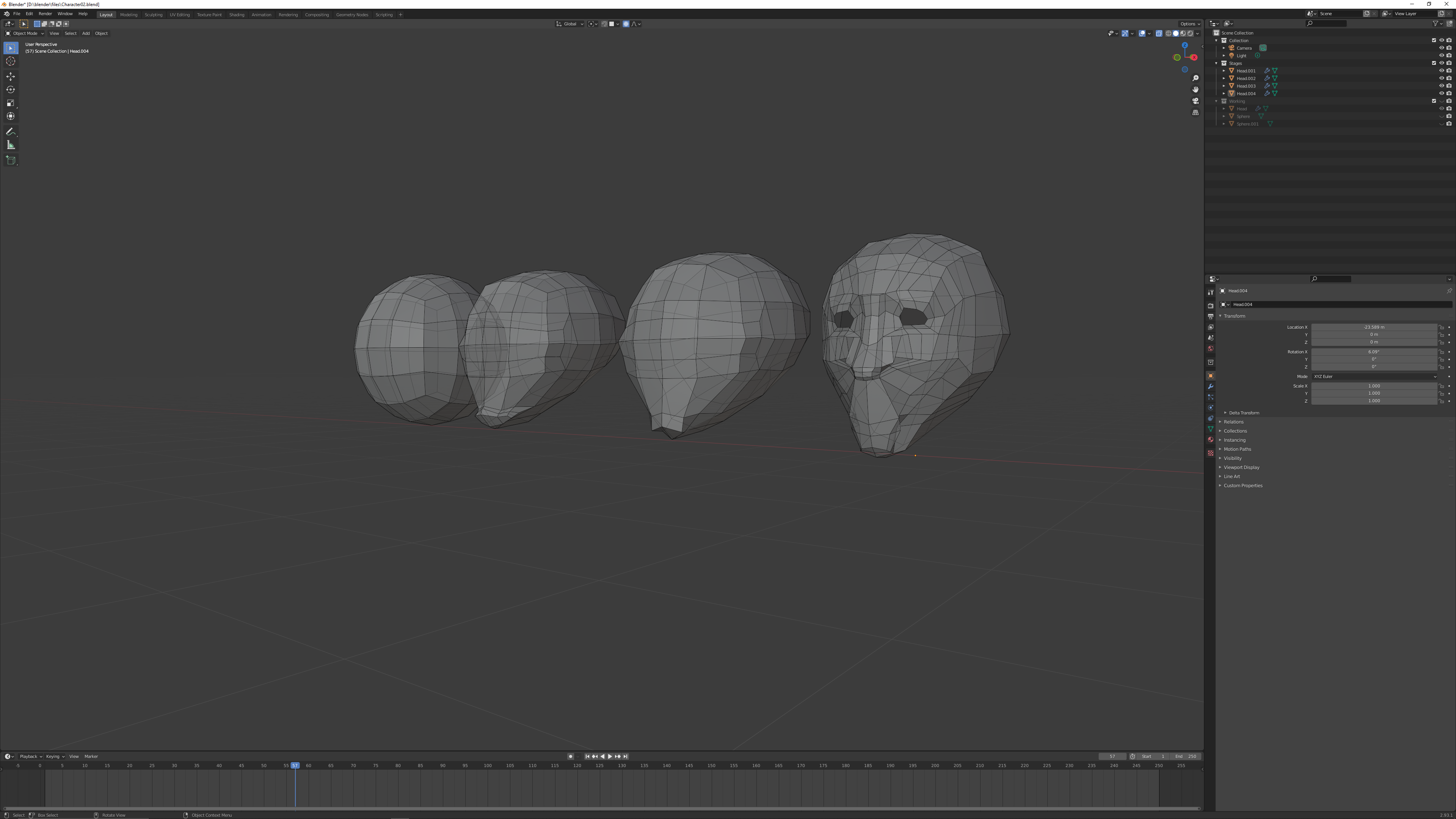Expand the Delta Transform subpanel
Image resolution: width=1456 pixels, height=819 pixels.
tap(1244, 413)
